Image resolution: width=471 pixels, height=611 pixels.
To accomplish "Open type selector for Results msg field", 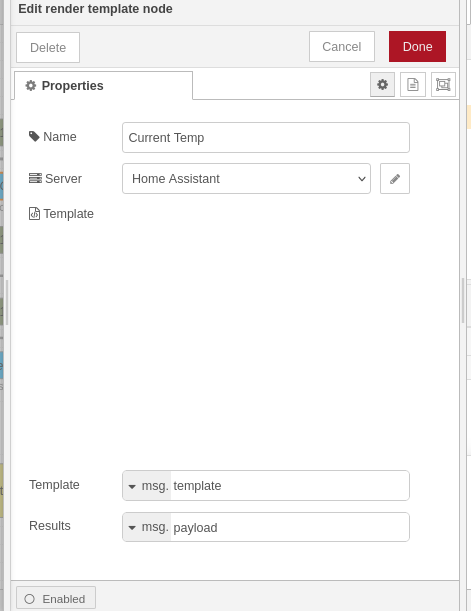I will 147,527.
